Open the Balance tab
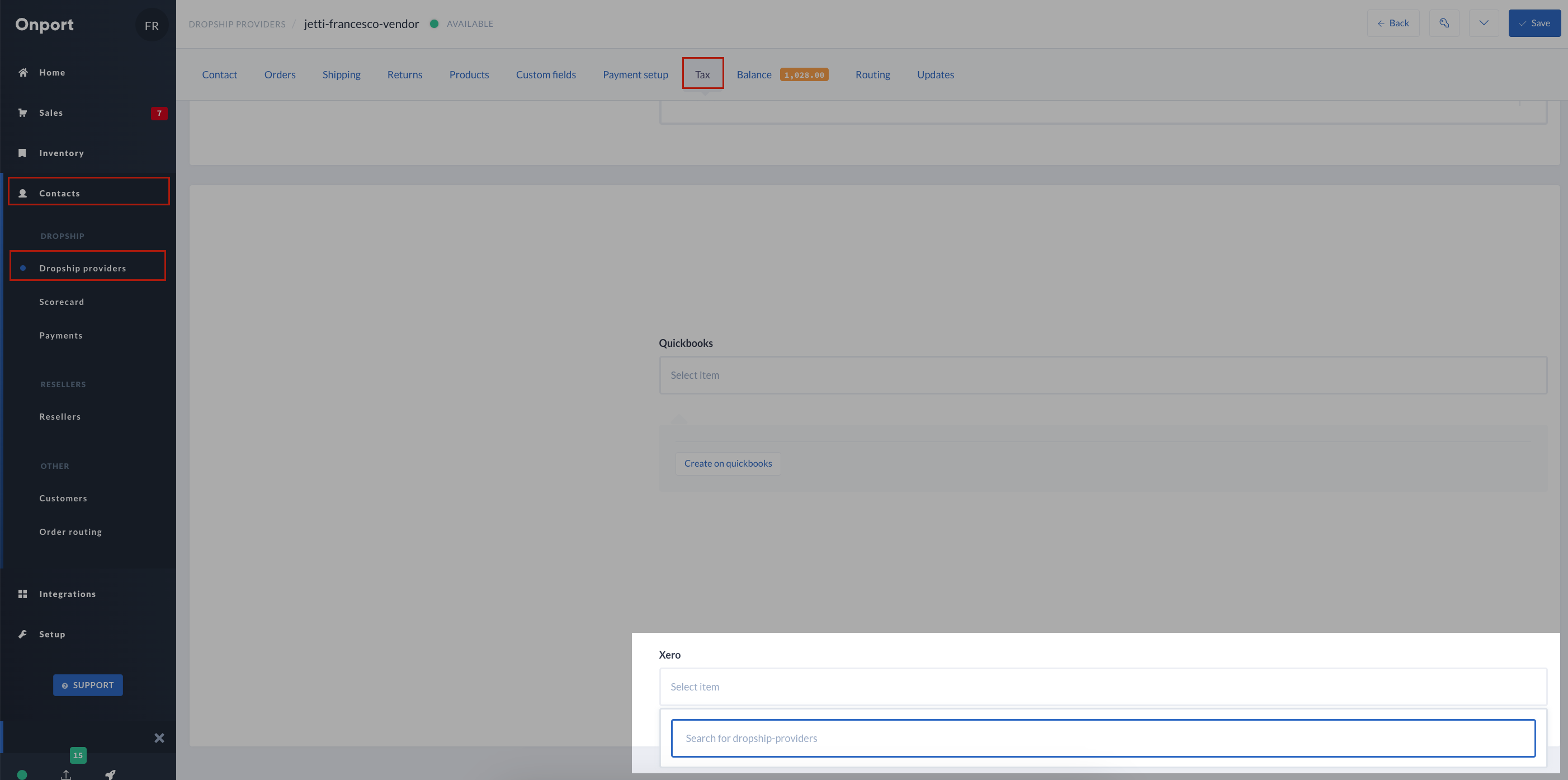 [754, 74]
